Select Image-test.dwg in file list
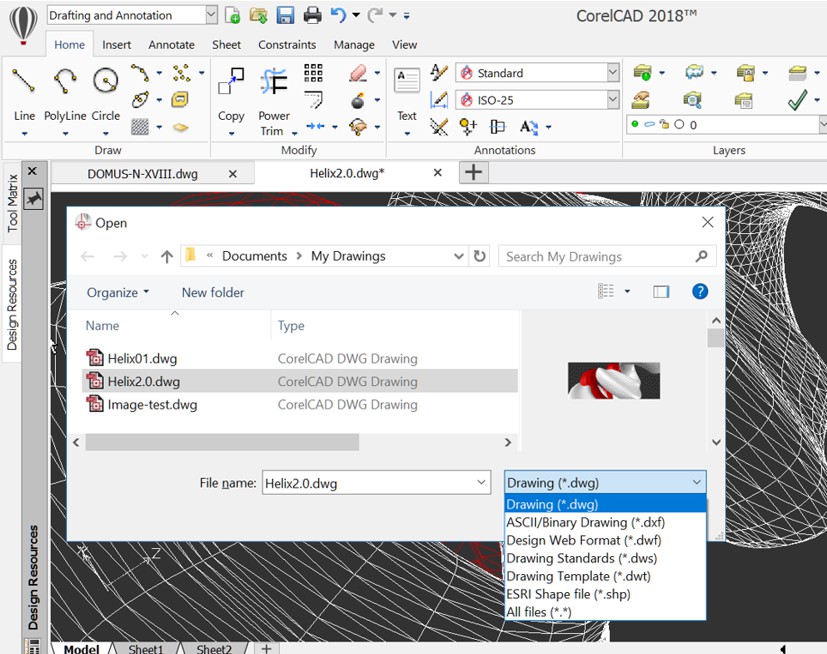Image resolution: width=827 pixels, height=654 pixels. 301,405
